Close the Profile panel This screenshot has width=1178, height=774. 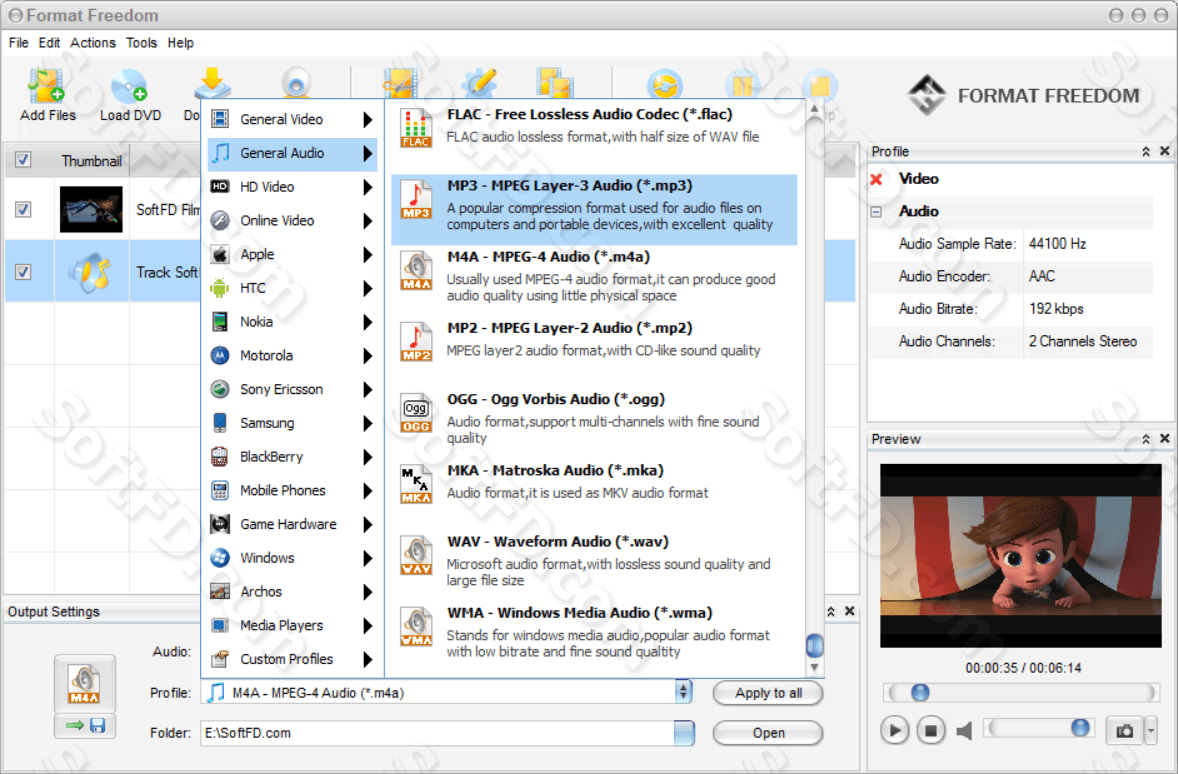click(x=1164, y=151)
